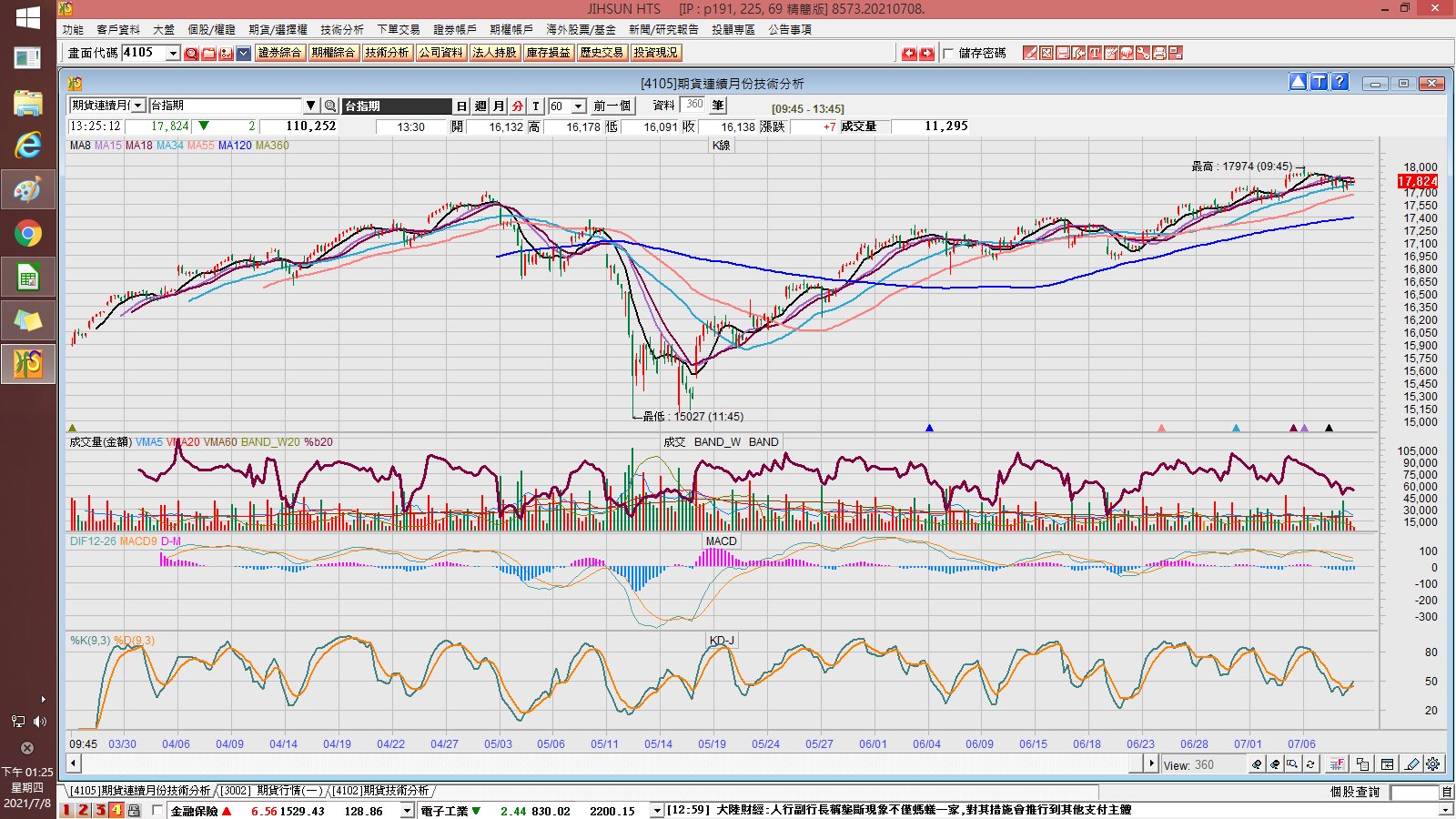This screenshot has height=819, width=1456.
Task: Click the blue T icon in the chart title bar
Action: (1319, 82)
